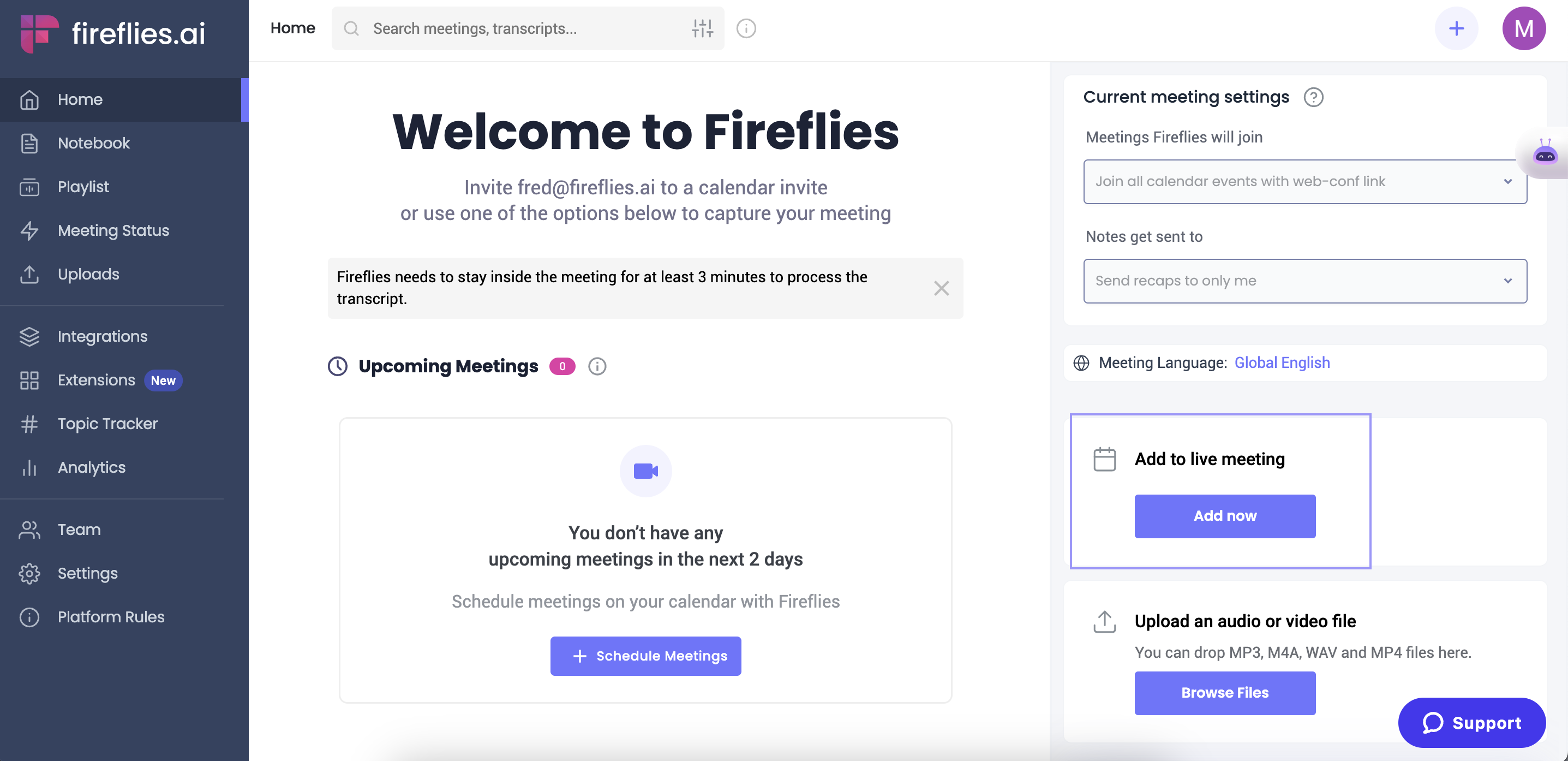This screenshot has width=1568, height=761.
Task: Open Integrations menu item
Action: [x=103, y=335]
